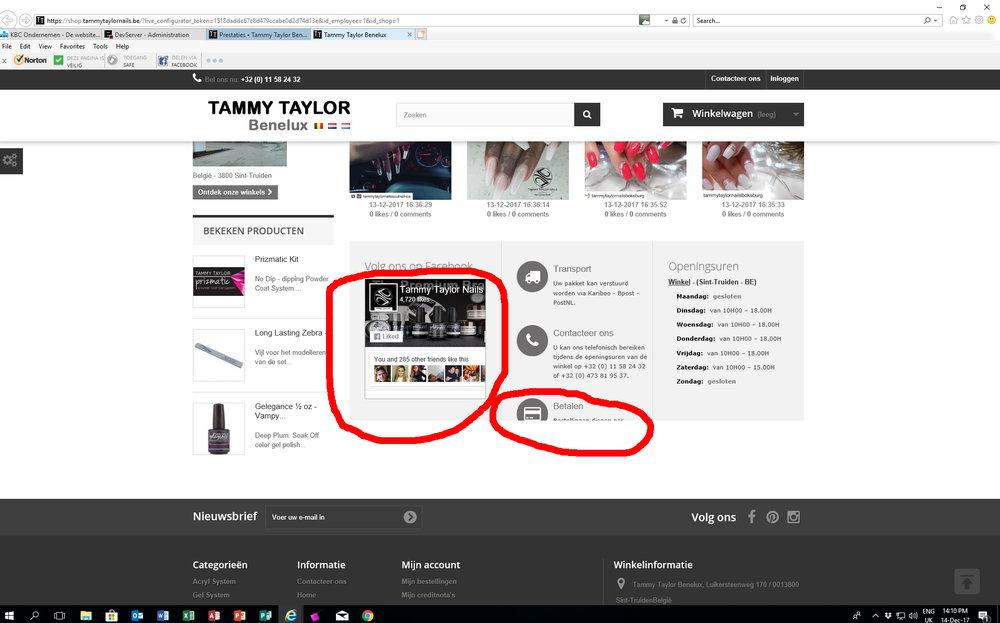This screenshot has width=1000, height=623.
Task: Open the Windows Start button
Action: (10, 615)
